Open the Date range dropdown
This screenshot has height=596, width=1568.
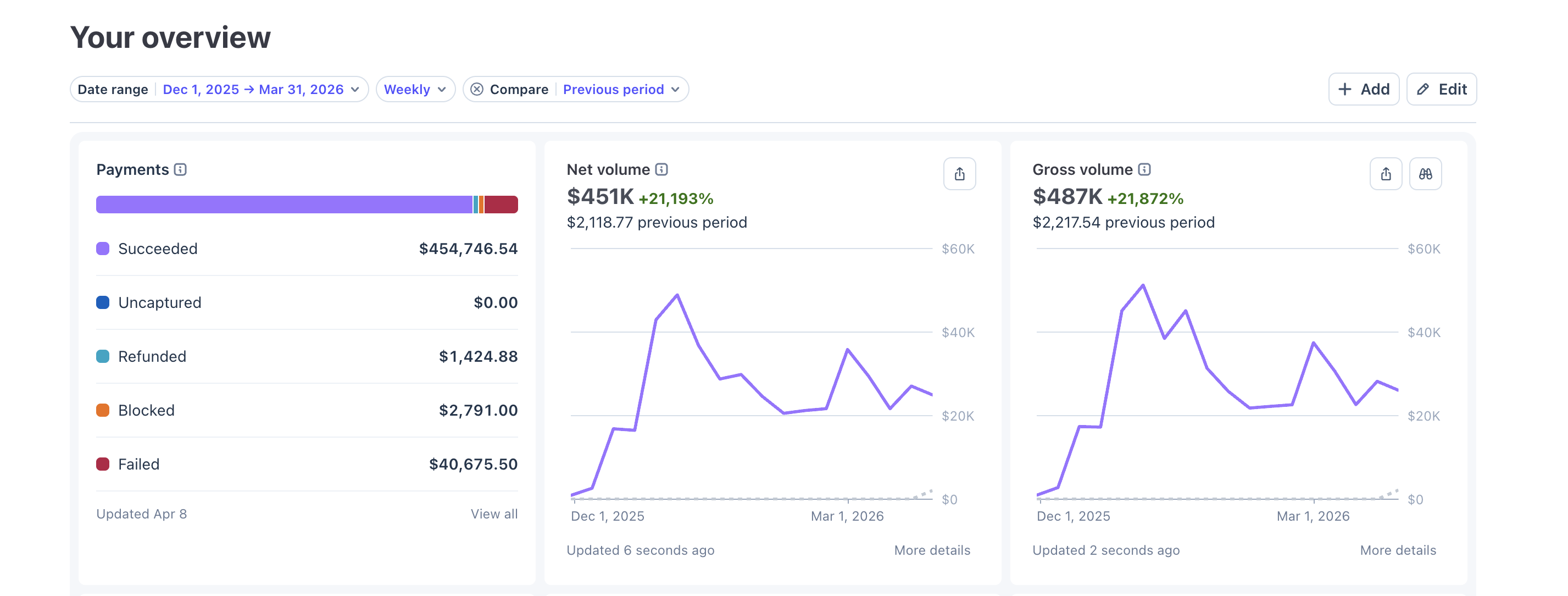click(x=261, y=90)
